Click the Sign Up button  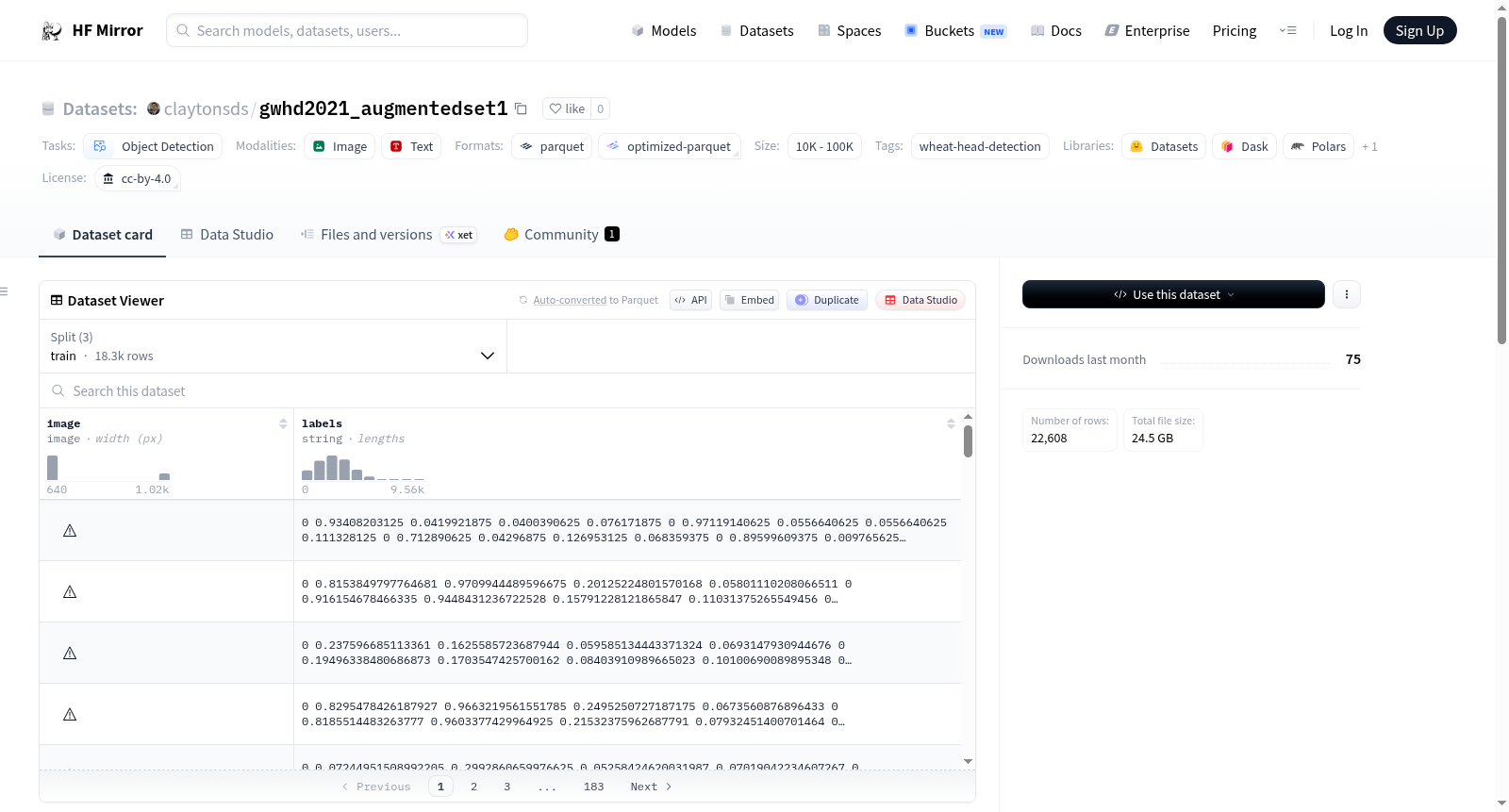click(x=1419, y=30)
